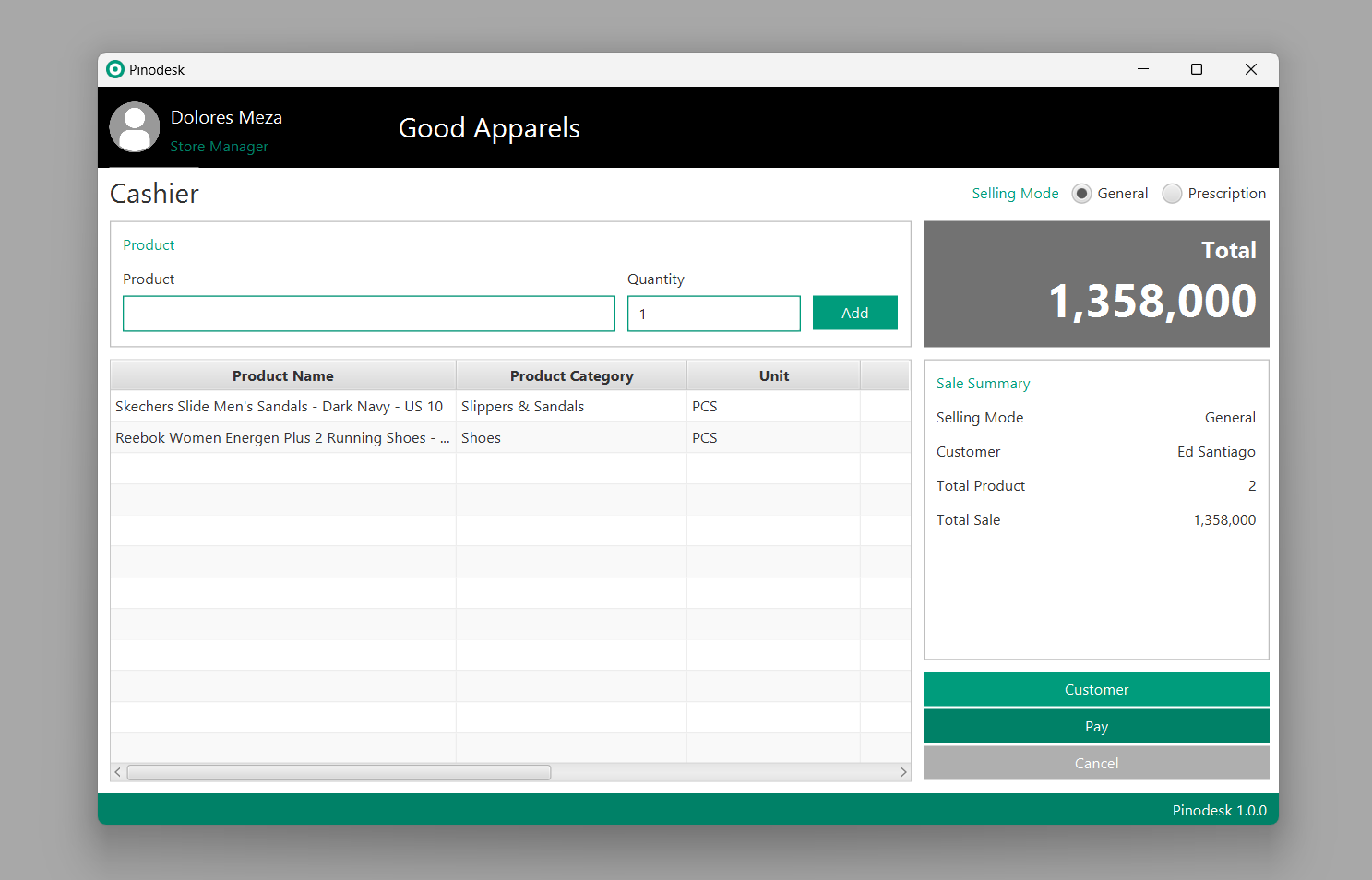Image resolution: width=1372 pixels, height=880 pixels.
Task: Cancel the current sale
Action: [1095, 764]
